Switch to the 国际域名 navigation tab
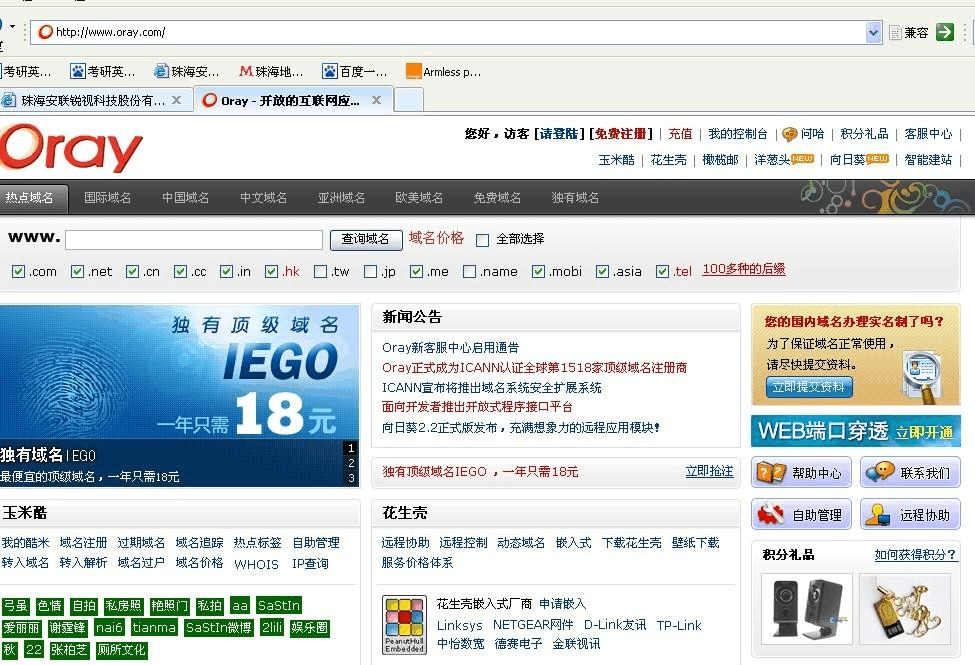The image size is (975, 665). click(x=108, y=198)
